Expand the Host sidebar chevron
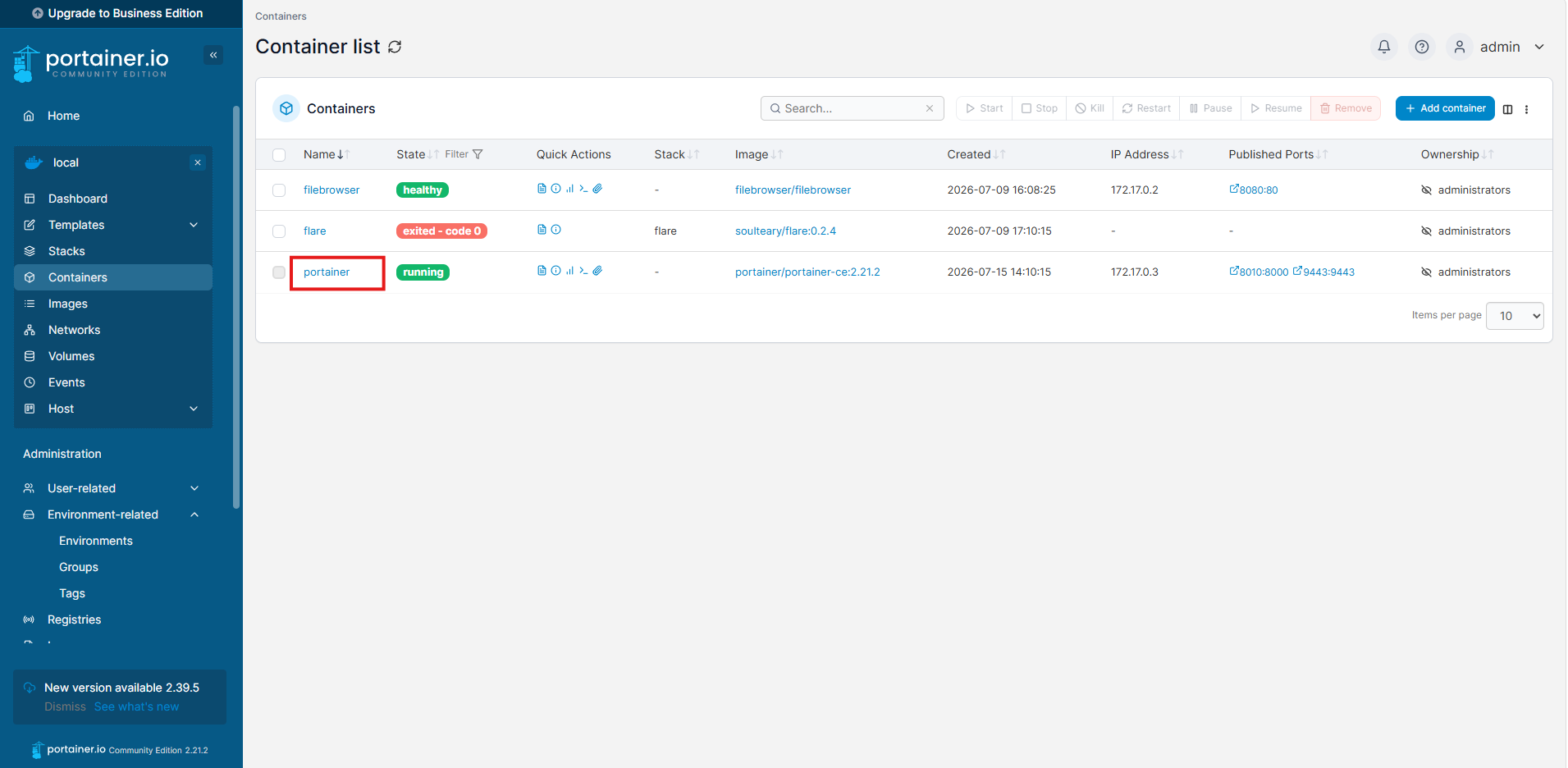 194,409
